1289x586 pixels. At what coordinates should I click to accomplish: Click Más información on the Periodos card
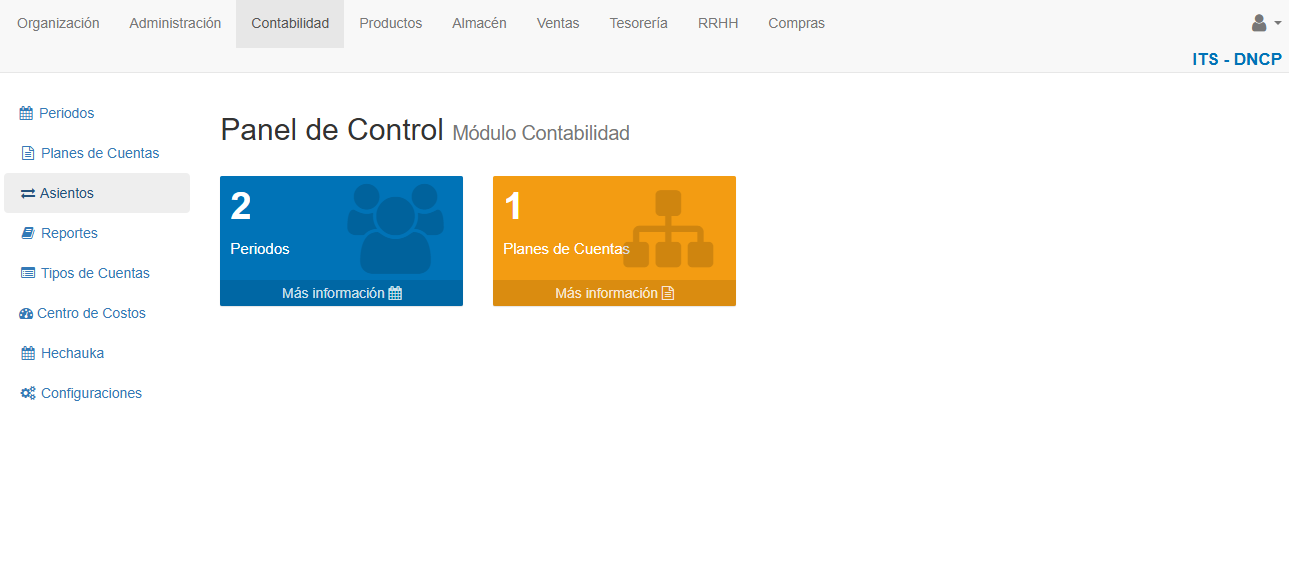point(341,292)
